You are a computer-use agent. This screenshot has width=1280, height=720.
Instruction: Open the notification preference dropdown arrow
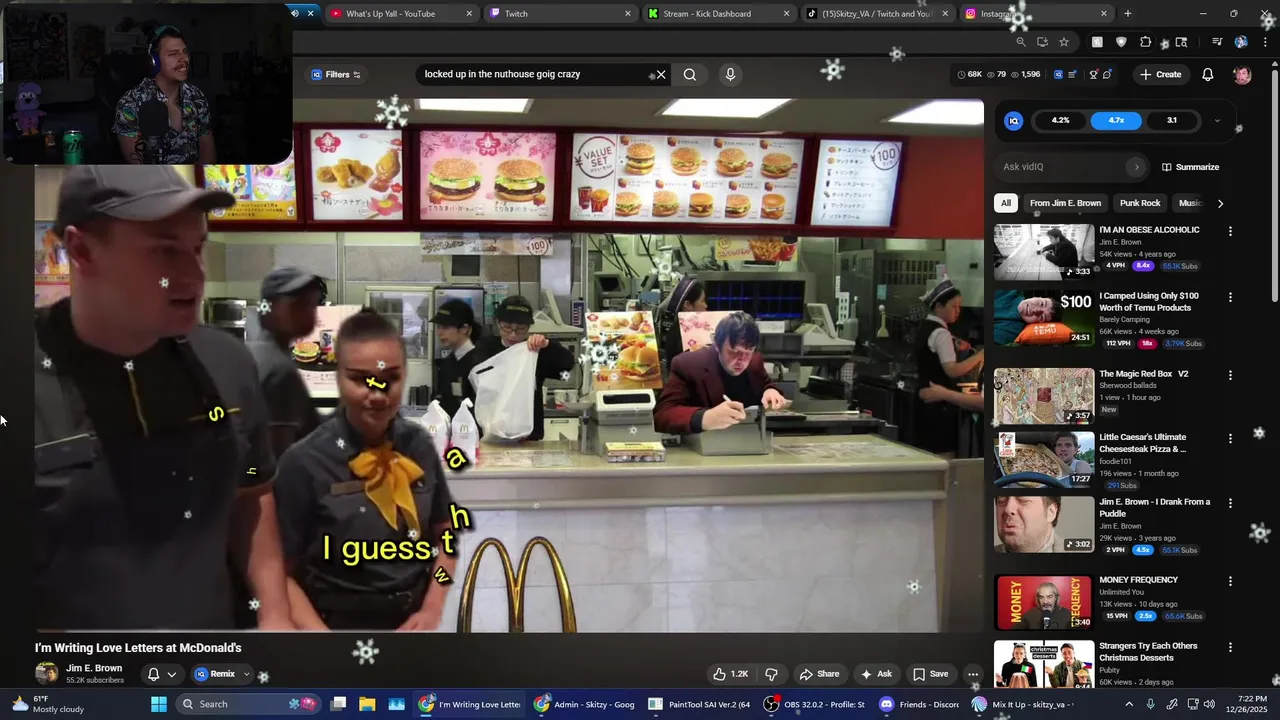(x=172, y=674)
